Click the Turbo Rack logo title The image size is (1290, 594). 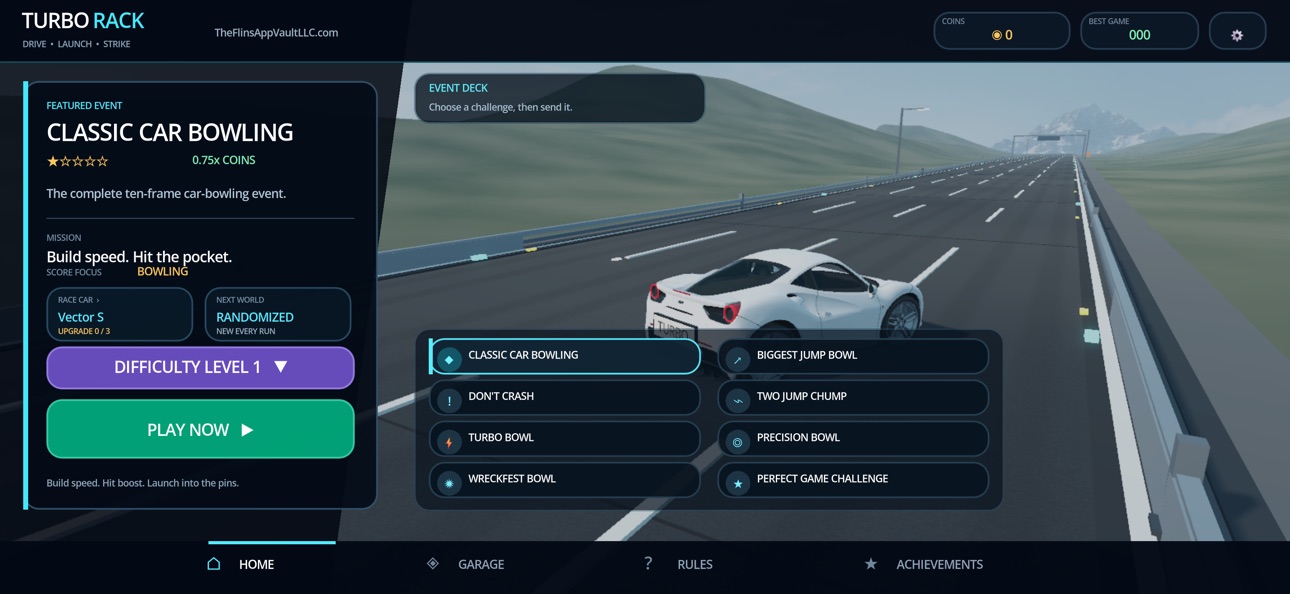(83, 20)
